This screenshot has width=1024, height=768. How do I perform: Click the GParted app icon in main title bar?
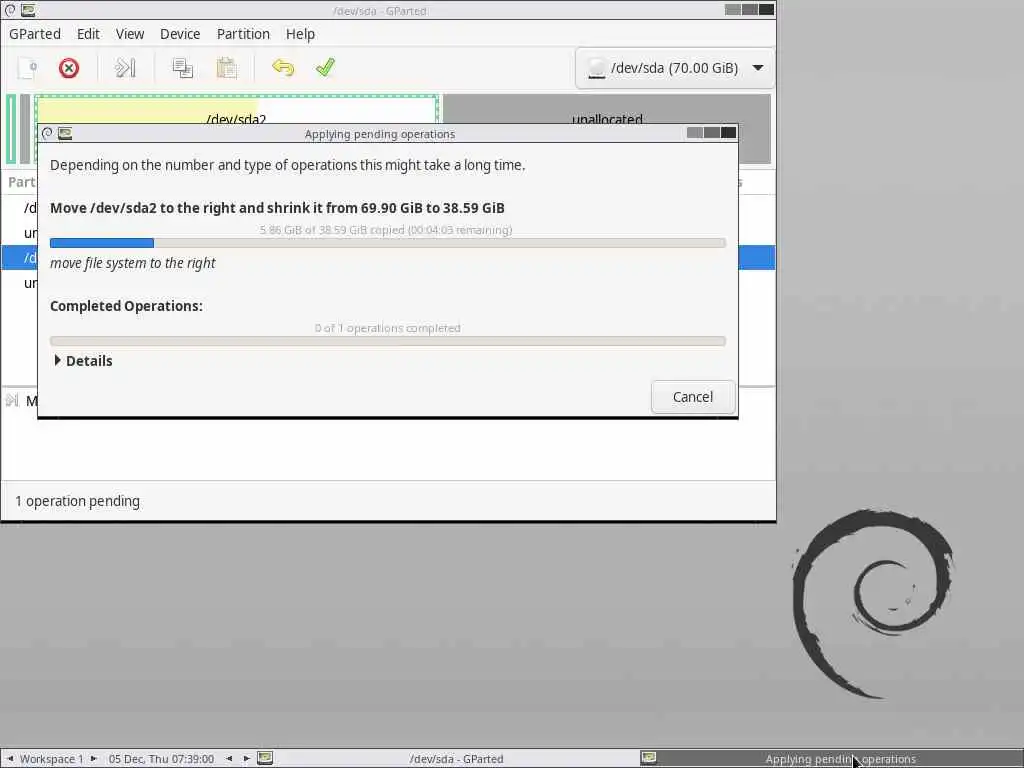click(x=28, y=10)
